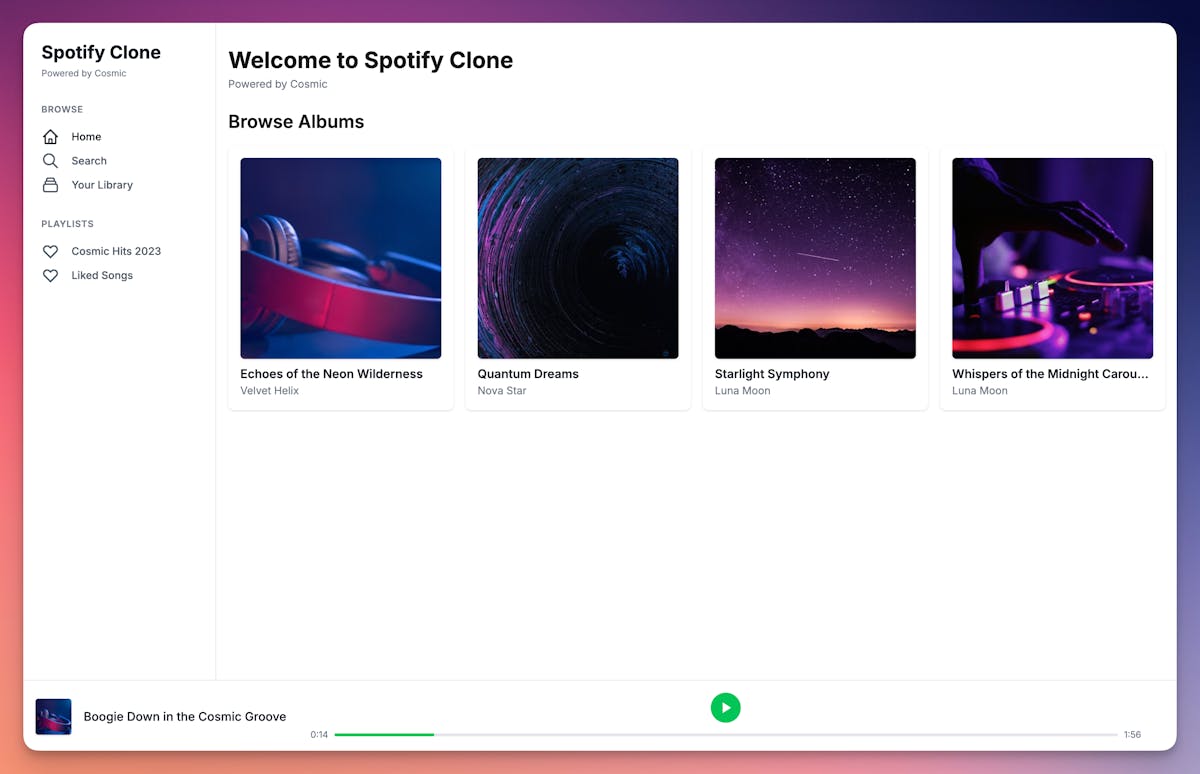Select the Home icon in sidebar
Image resolution: width=1200 pixels, height=774 pixels.
(x=51, y=136)
